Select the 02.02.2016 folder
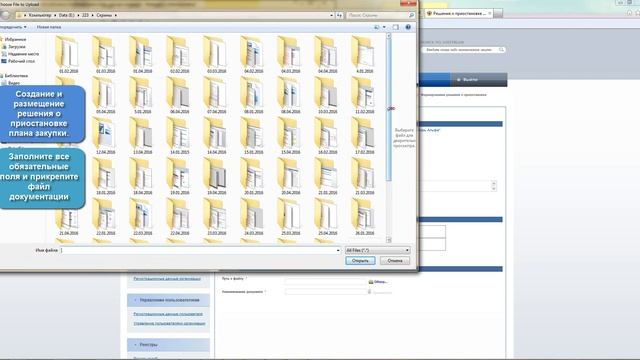 (179, 55)
